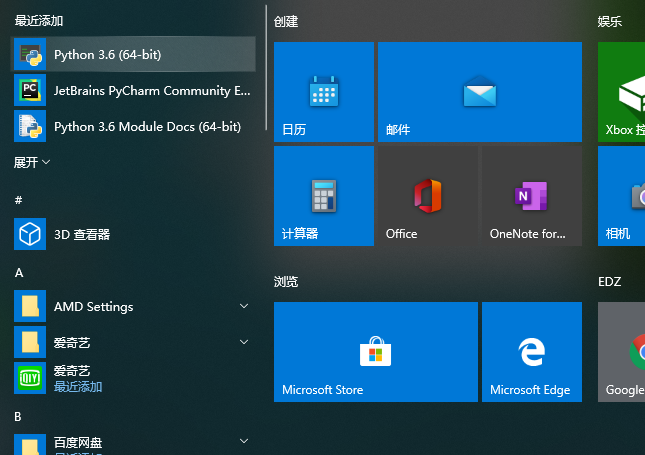Expand recently added list via 展开
Screen dimensions: 645x455
click(x=32, y=162)
